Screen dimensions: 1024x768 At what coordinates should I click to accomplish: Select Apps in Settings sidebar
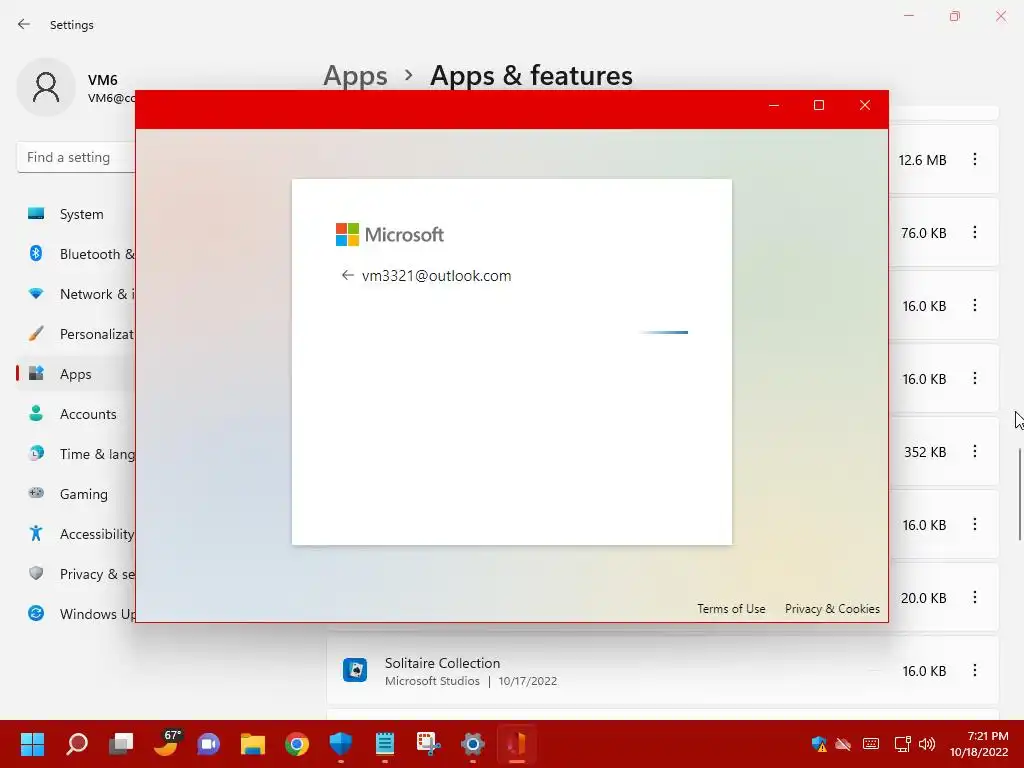pos(76,374)
